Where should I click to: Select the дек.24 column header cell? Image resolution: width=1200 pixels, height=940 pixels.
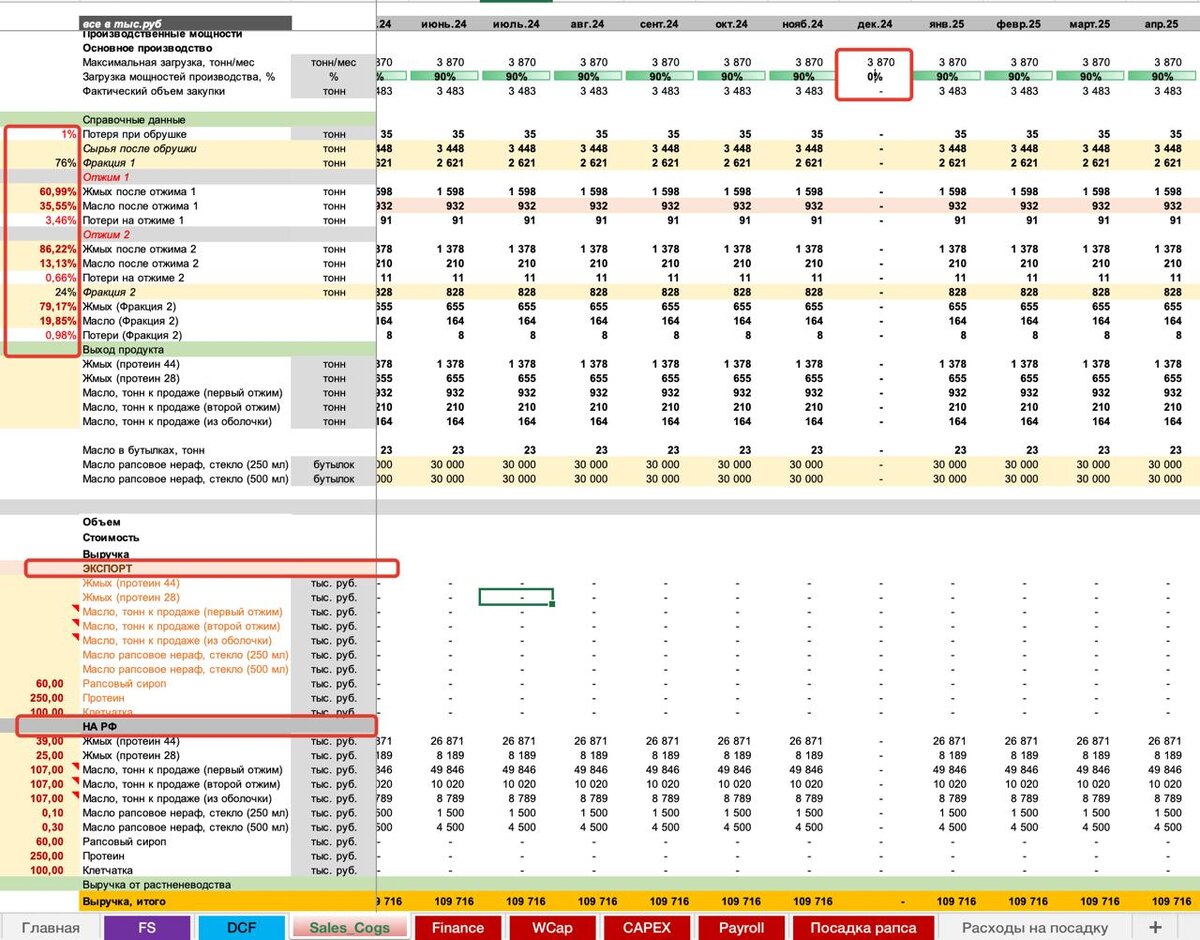click(x=876, y=23)
